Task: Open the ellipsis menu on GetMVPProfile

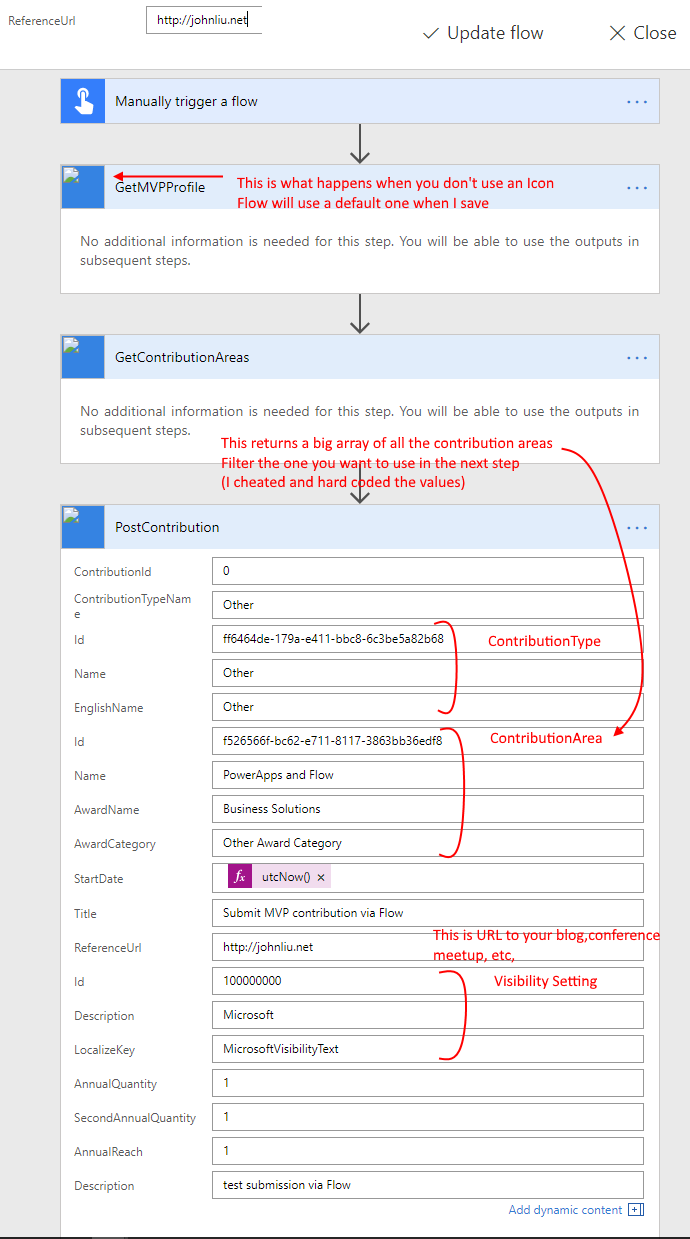Action: [x=637, y=188]
